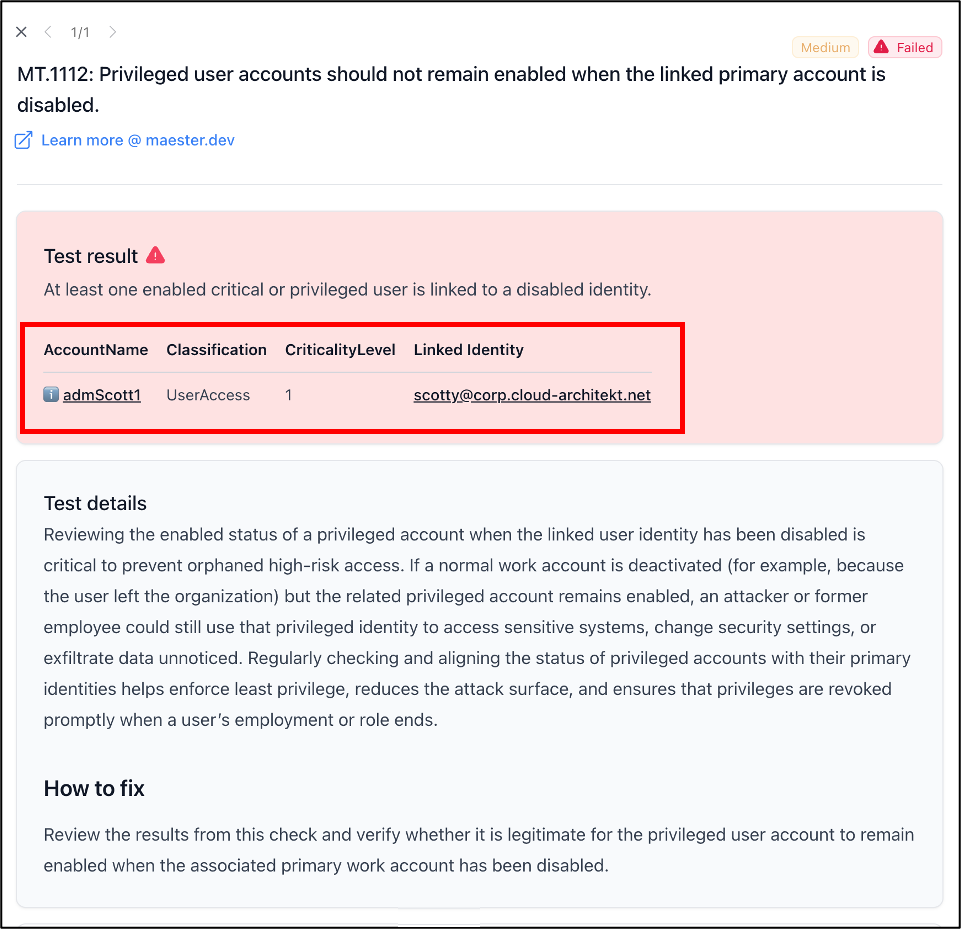962x930 pixels.
Task: Close the test detail panel
Action: [21, 32]
